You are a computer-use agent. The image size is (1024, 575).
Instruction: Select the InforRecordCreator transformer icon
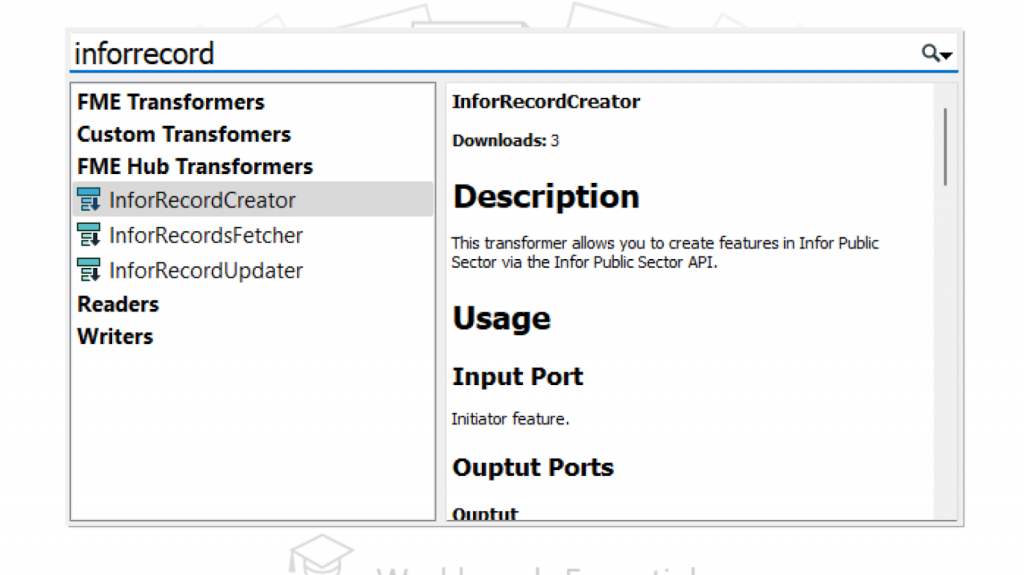pos(89,199)
